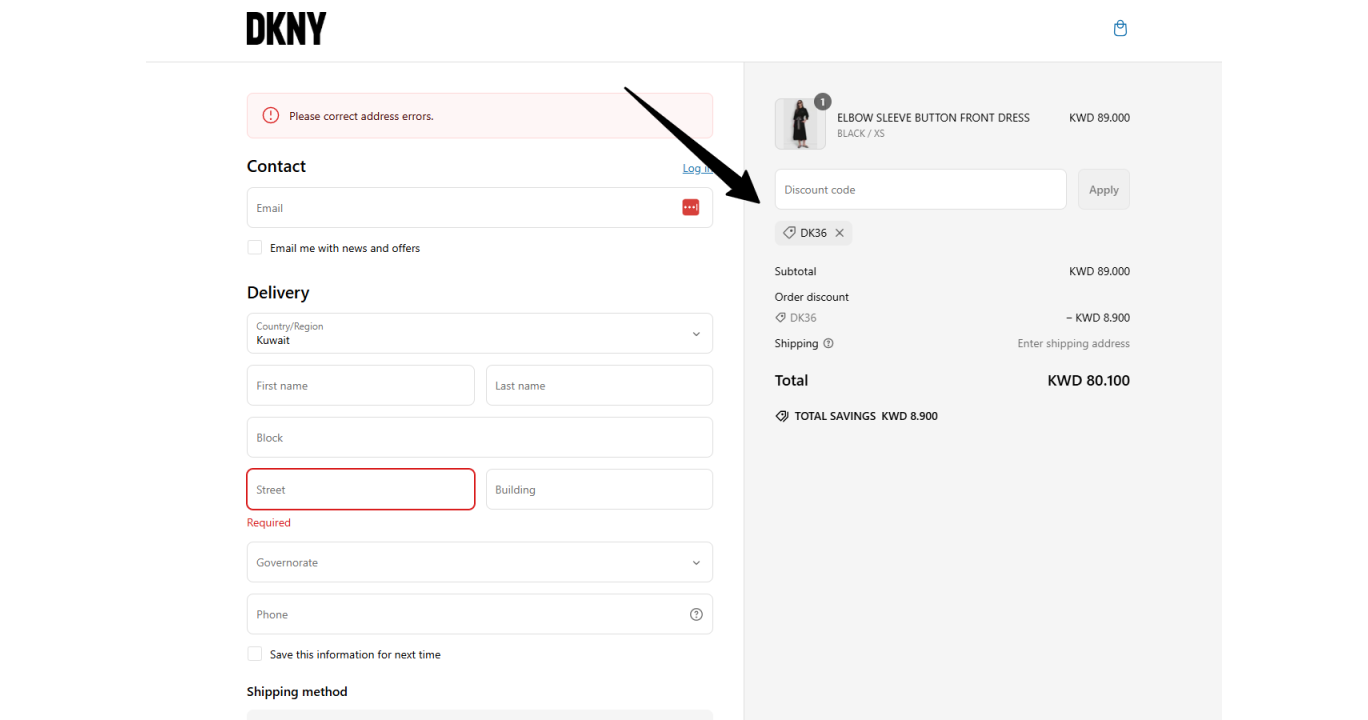Expand the Governorate dropdown

480,562
